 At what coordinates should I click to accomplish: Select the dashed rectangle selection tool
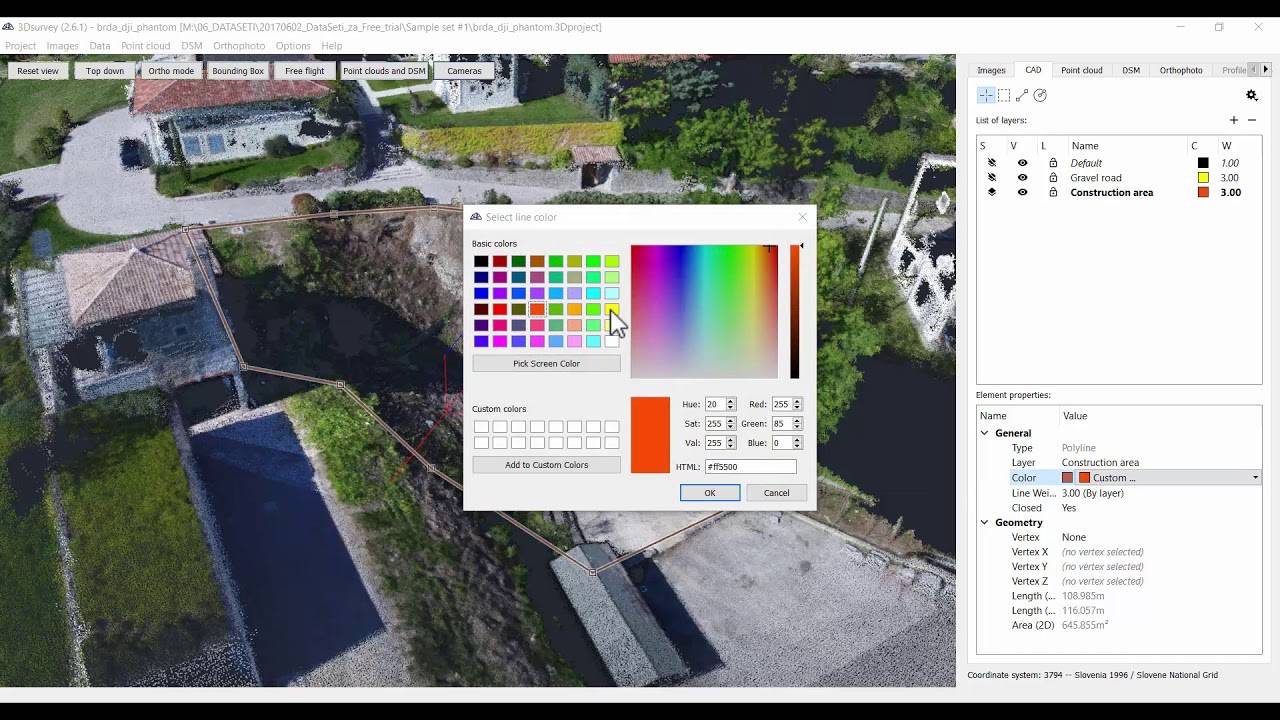pyautogui.click(x=1004, y=95)
